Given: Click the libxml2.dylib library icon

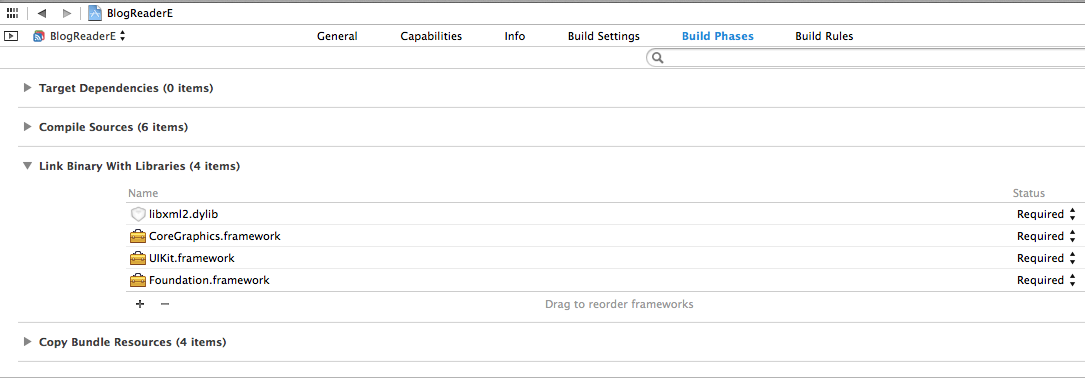Looking at the screenshot, I should (138, 215).
